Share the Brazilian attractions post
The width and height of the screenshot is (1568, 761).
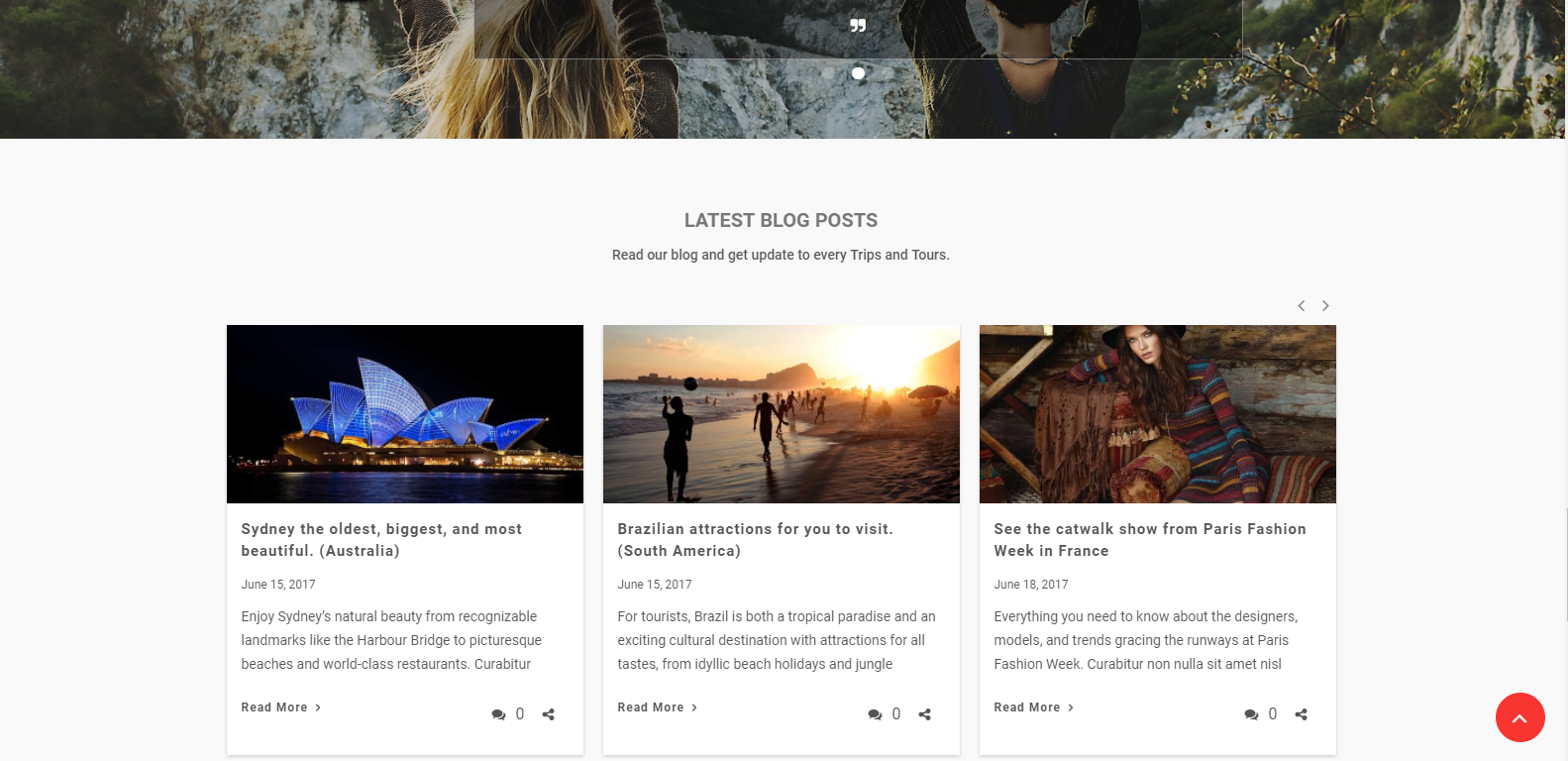pyautogui.click(x=925, y=714)
